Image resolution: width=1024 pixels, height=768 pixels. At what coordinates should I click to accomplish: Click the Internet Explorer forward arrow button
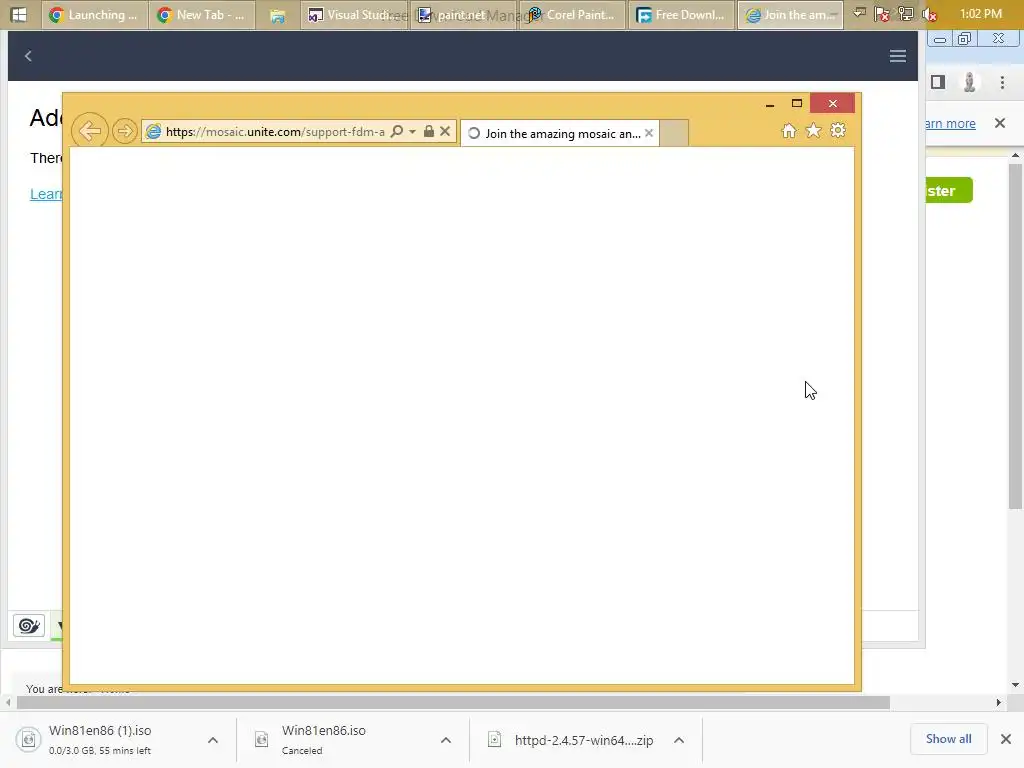pos(124,131)
